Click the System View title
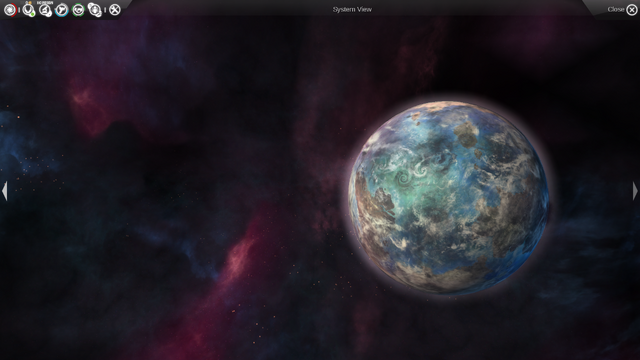 pyautogui.click(x=352, y=9)
